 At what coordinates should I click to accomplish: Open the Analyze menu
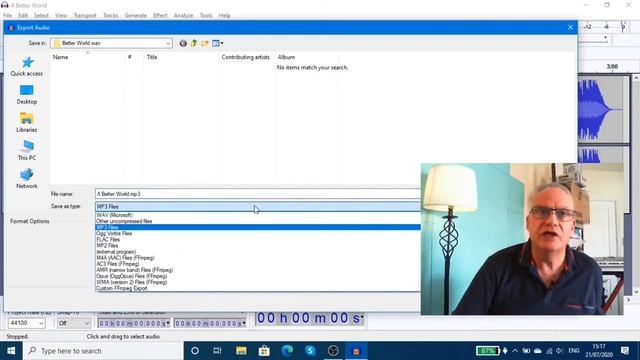point(184,16)
